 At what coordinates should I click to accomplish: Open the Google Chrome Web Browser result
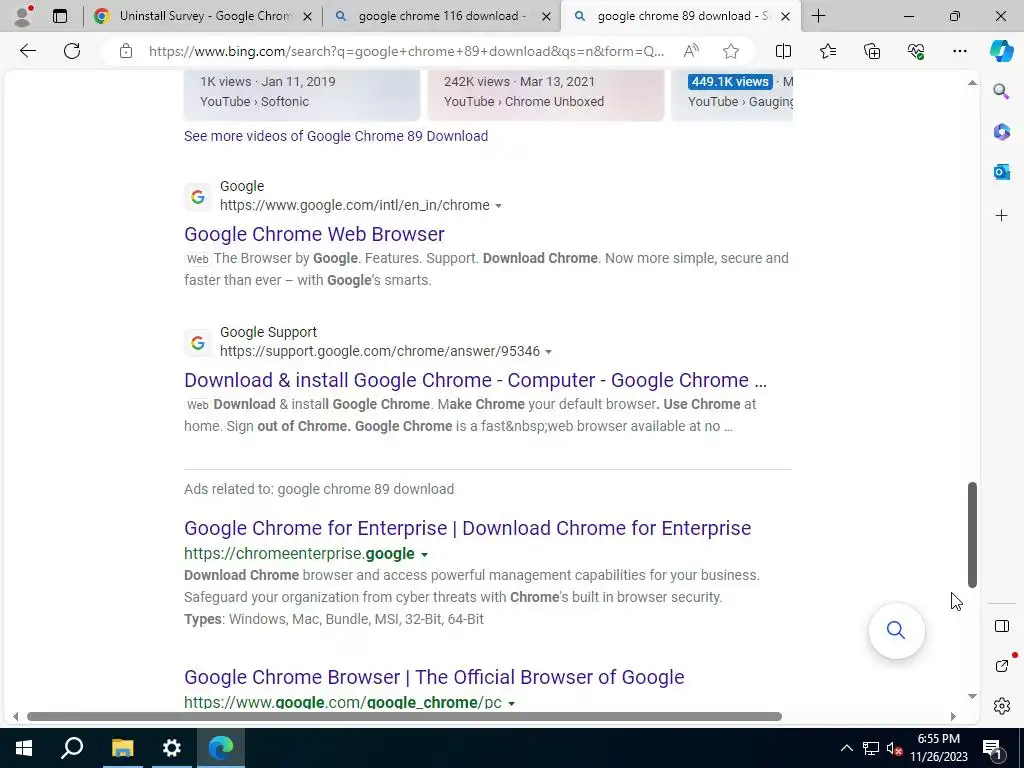click(314, 234)
